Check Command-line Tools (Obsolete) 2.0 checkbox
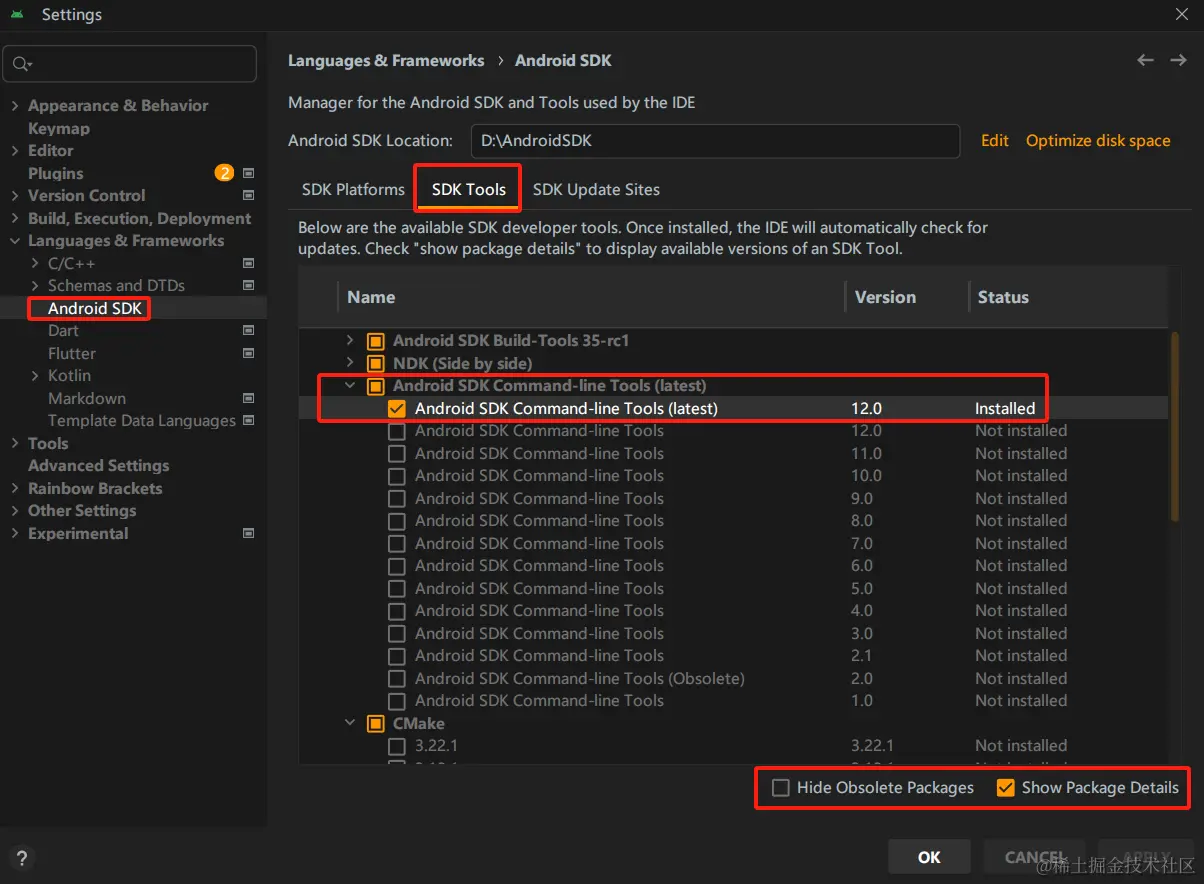This screenshot has width=1204, height=884. [397, 678]
